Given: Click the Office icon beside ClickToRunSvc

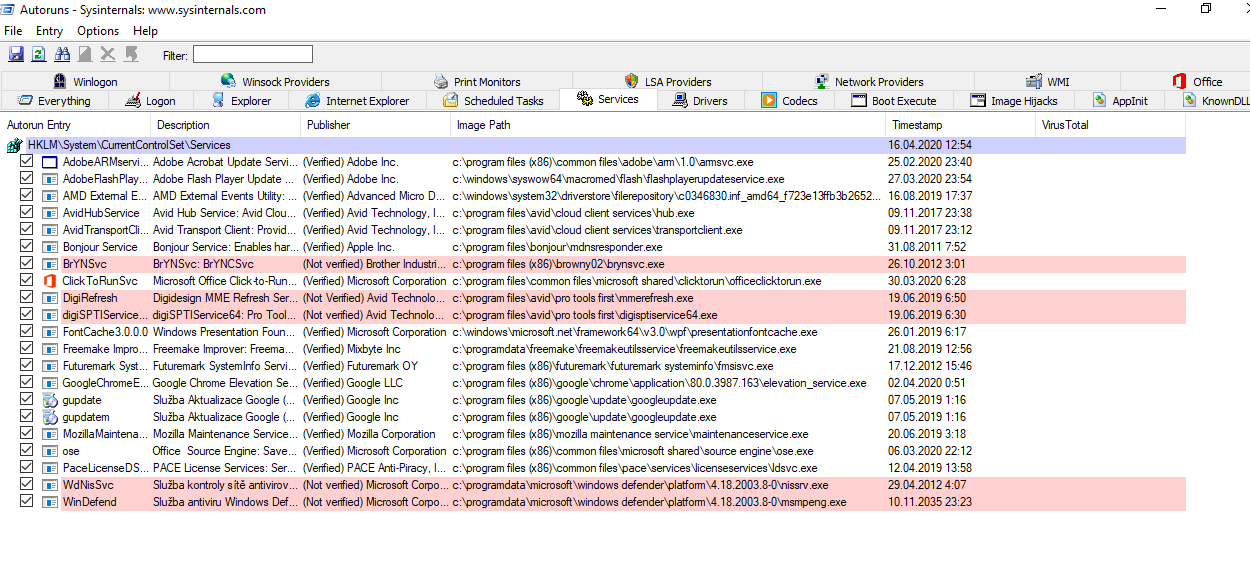Looking at the screenshot, I should tap(49, 281).
